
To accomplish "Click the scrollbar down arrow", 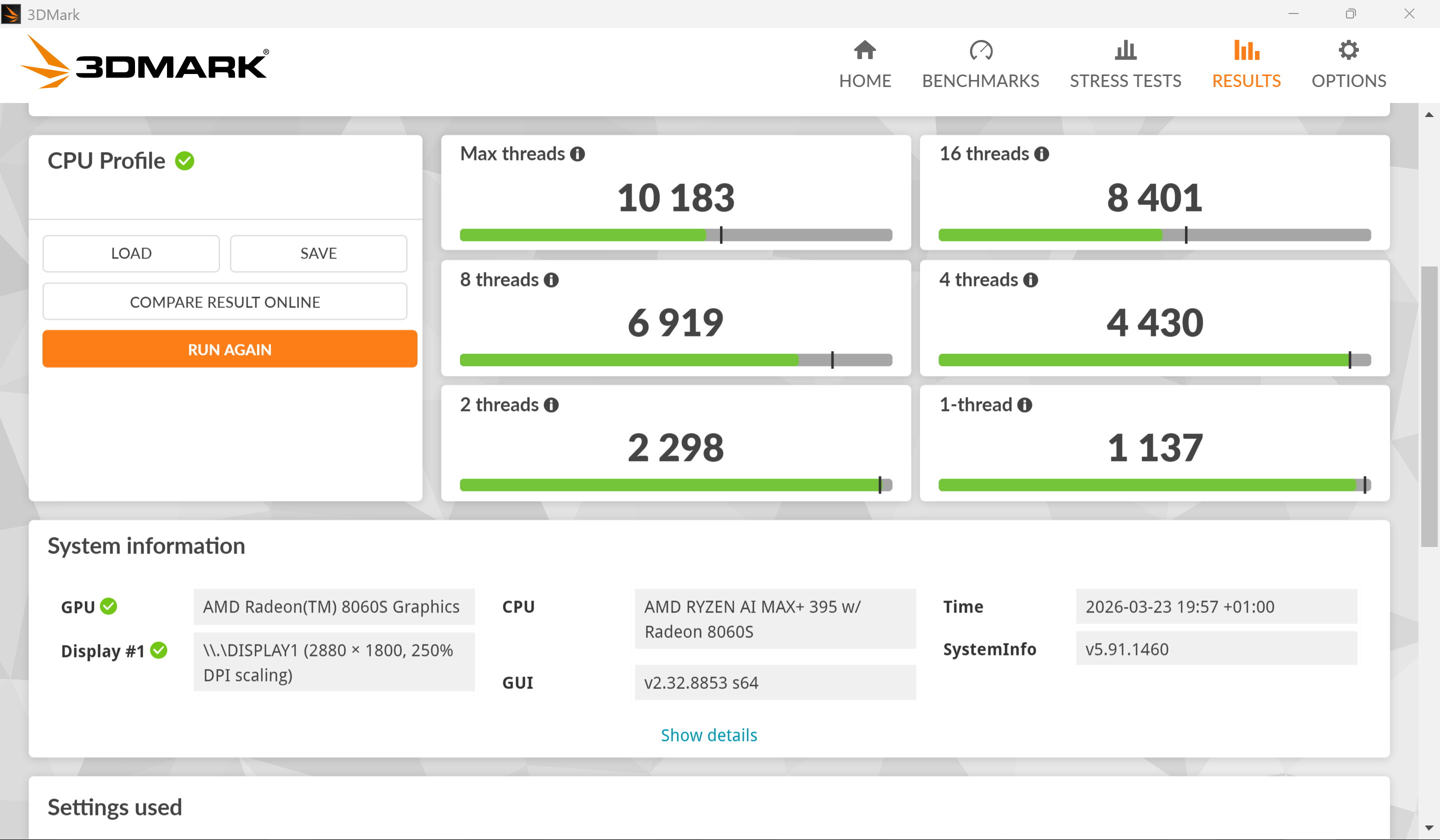I will click(x=1428, y=828).
